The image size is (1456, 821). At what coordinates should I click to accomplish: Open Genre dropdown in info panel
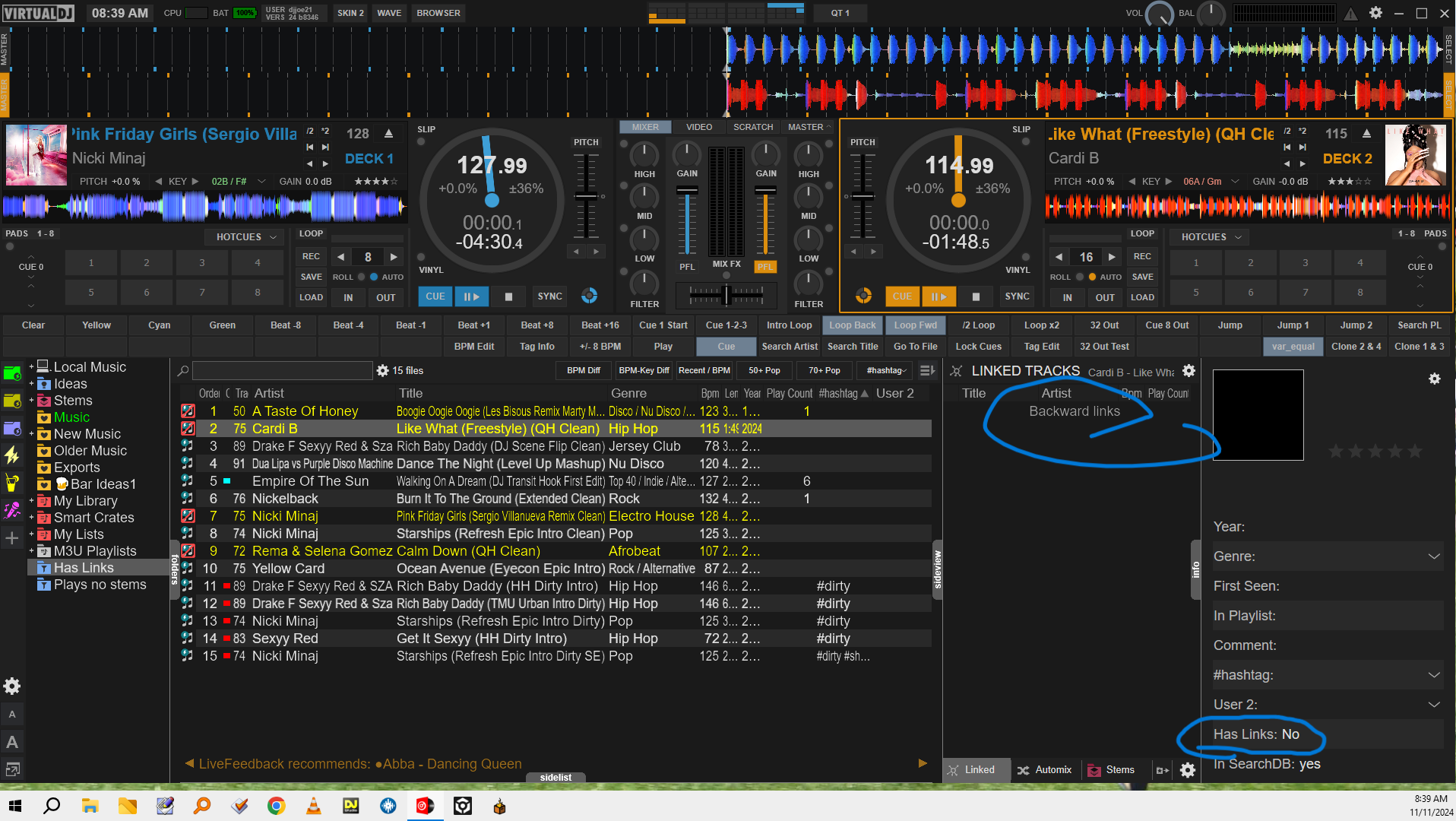[x=1433, y=556]
